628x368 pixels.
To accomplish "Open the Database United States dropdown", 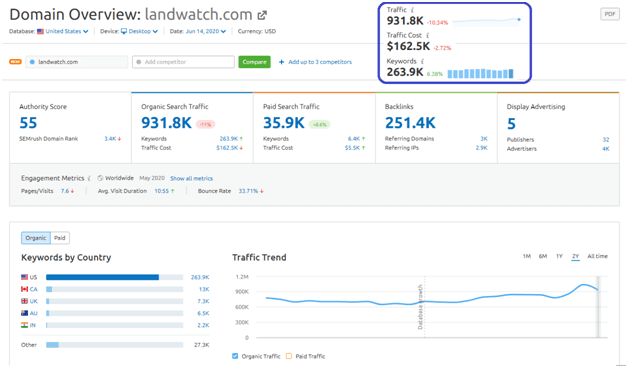I will 63,31.
